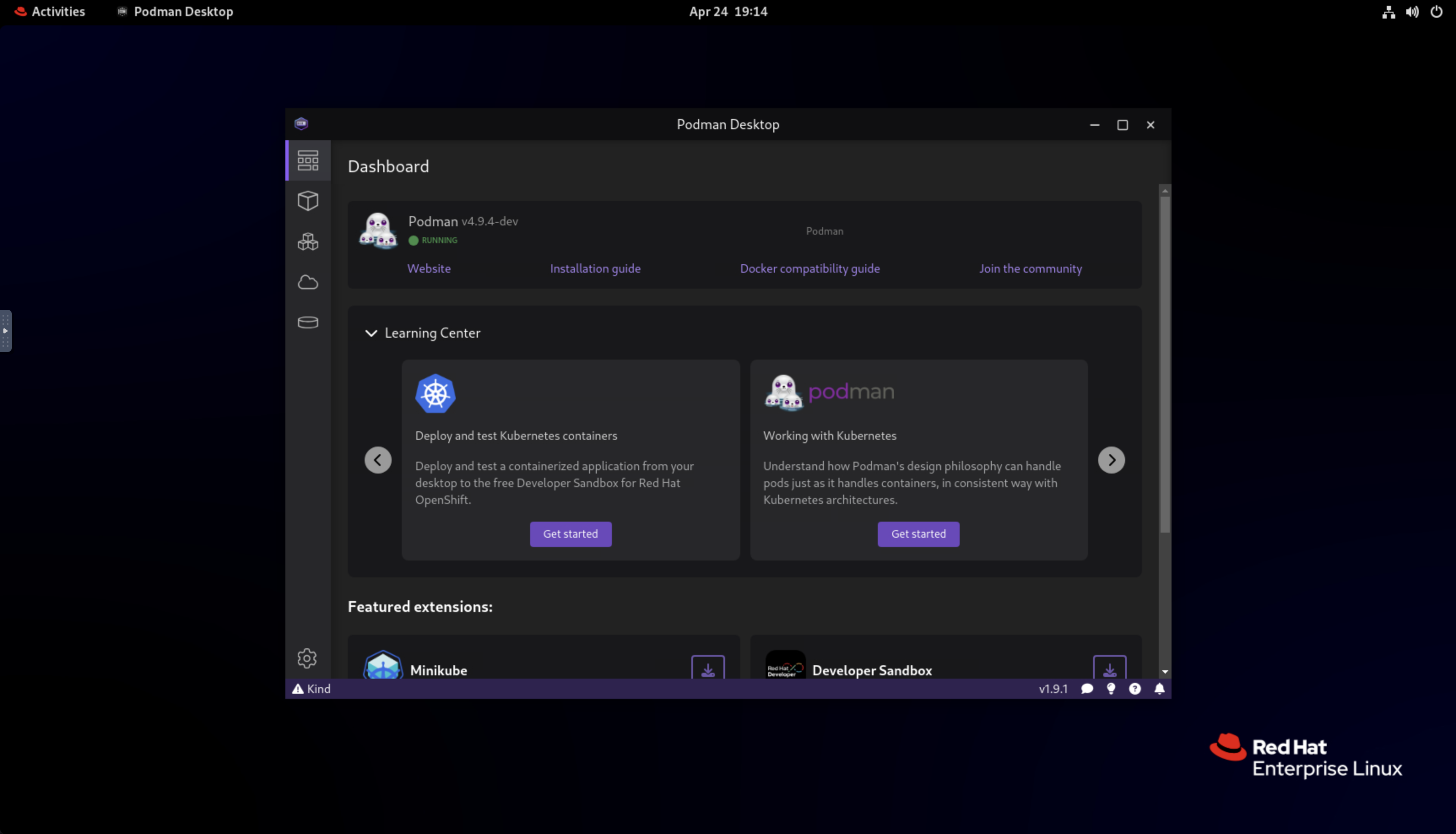Open the Volumes disk icon in sidebar
Image resolution: width=1456 pixels, height=834 pixels.
point(308,322)
